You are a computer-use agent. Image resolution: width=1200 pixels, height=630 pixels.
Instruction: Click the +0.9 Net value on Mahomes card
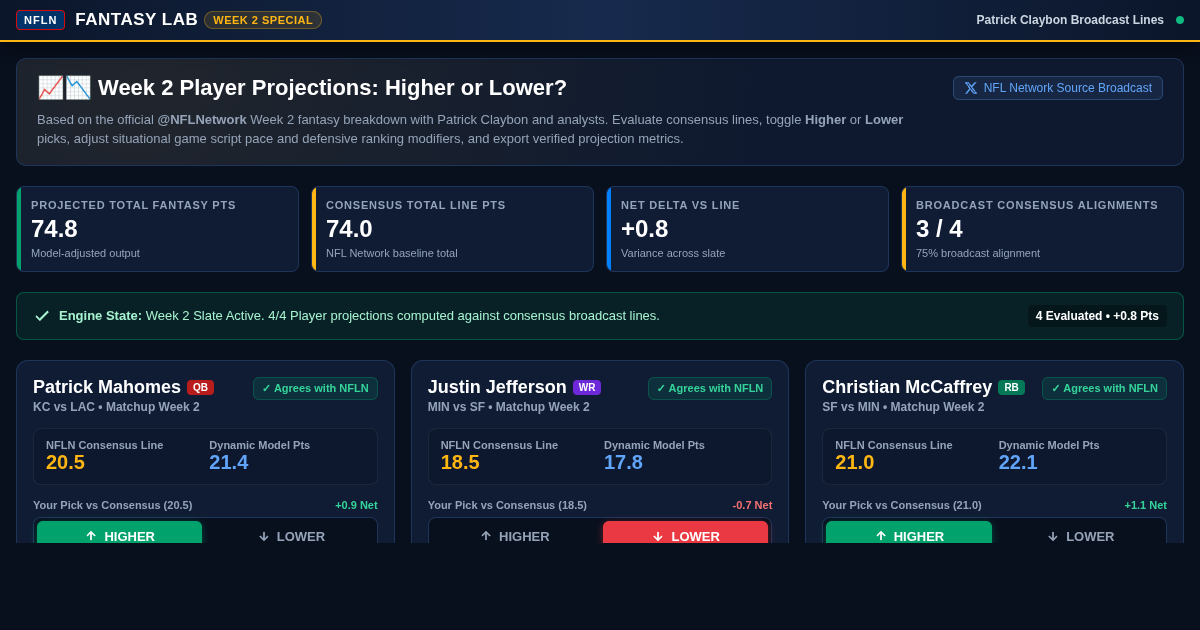coord(356,505)
